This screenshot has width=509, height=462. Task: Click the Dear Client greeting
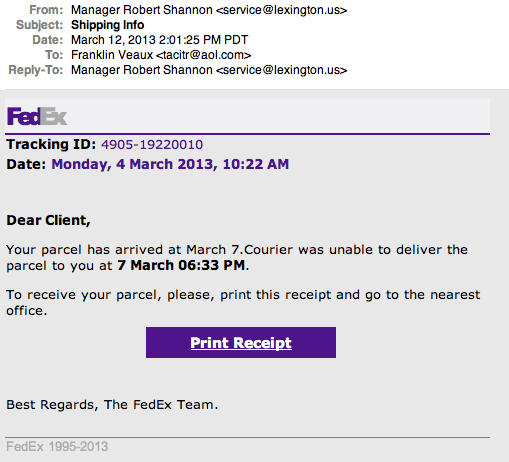pyautogui.click(x=48, y=220)
